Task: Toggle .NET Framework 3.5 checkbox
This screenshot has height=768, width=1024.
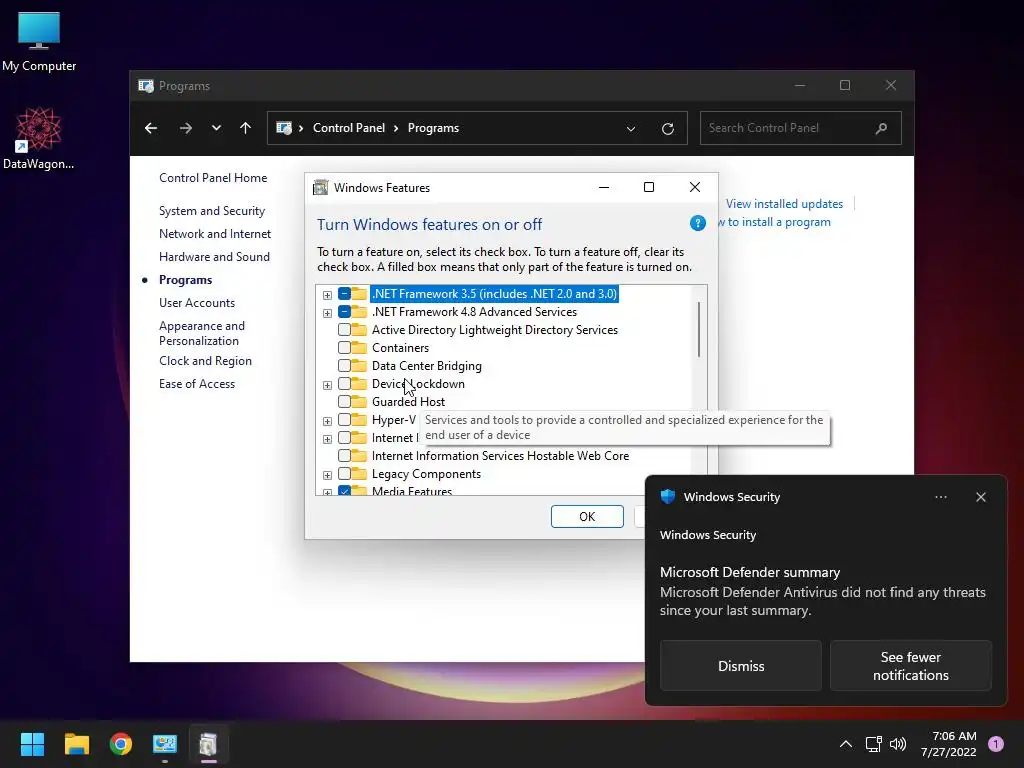Action: (x=344, y=294)
